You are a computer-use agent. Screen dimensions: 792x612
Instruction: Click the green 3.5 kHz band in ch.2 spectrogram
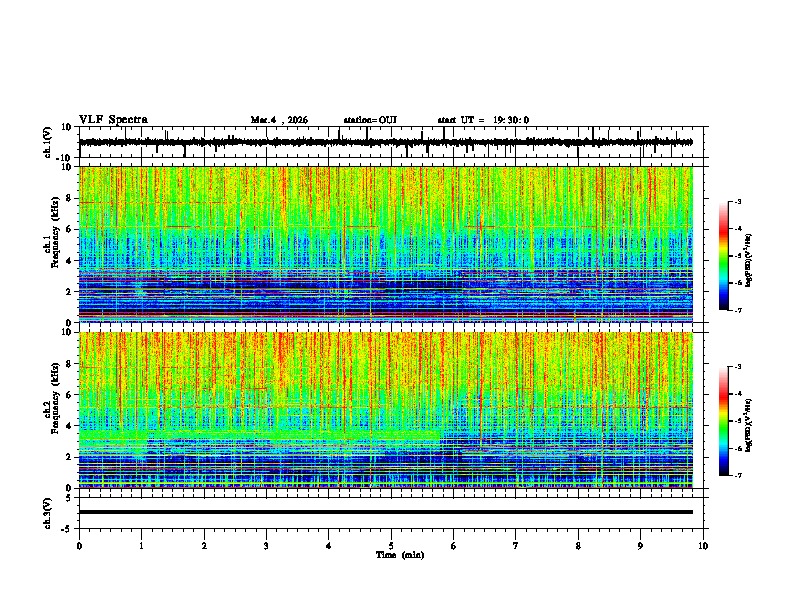tap(258, 435)
